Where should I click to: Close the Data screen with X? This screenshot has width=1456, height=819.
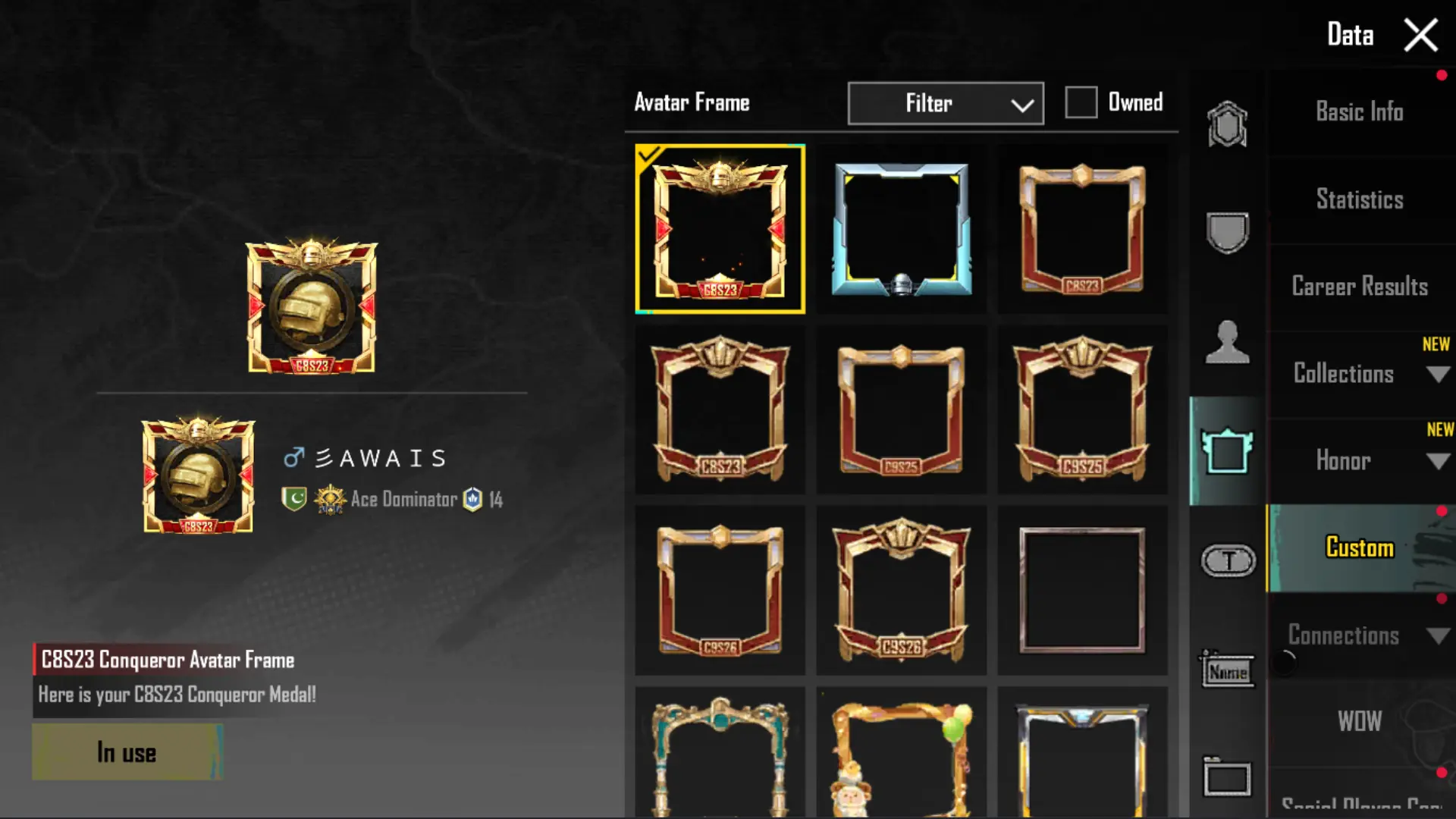click(1420, 35)
